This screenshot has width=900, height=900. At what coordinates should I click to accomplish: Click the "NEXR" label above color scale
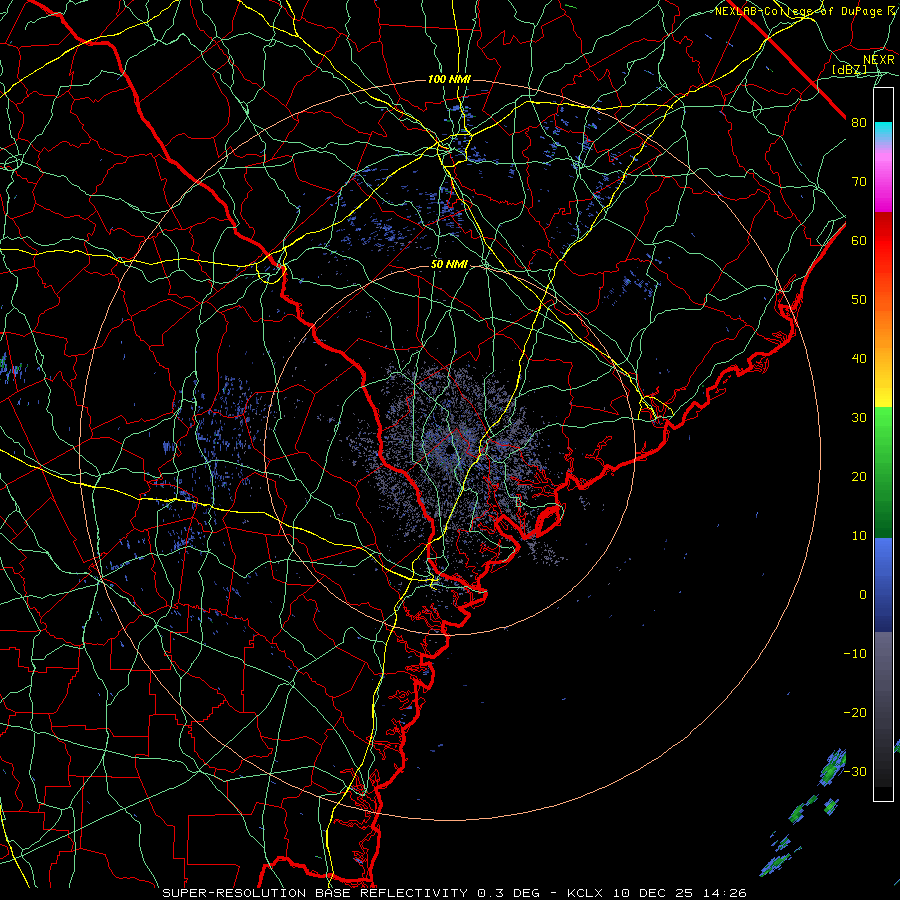click(879, 59)
